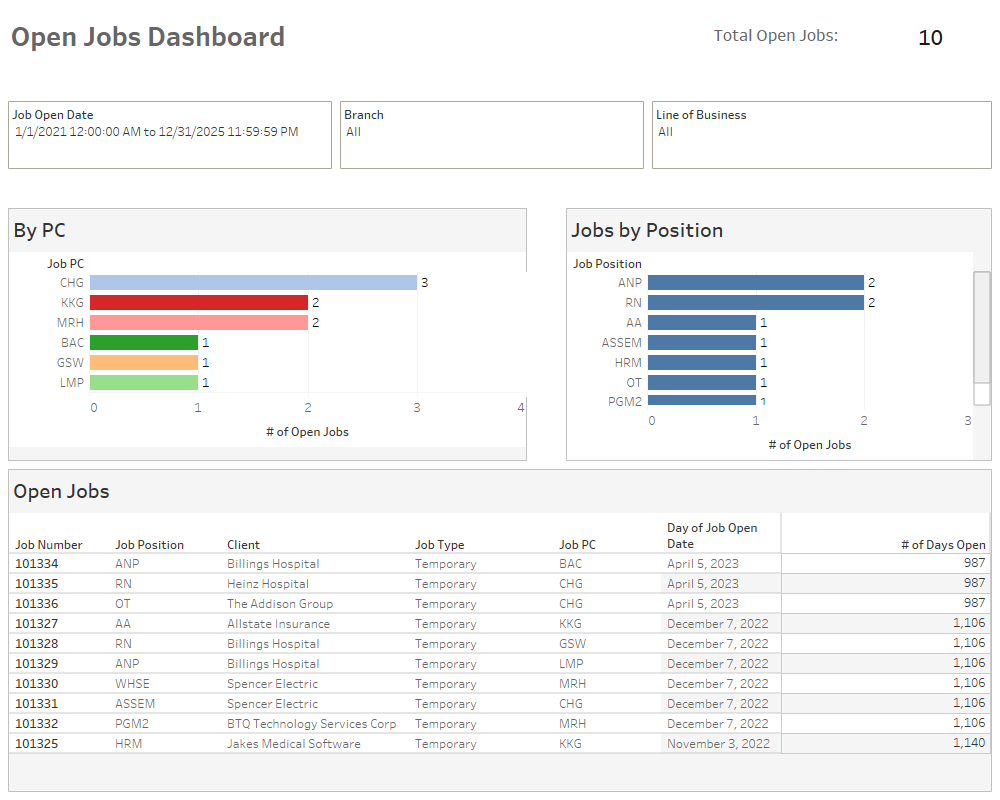
Task: Click the Total Open Jobs count value
Action: click(930, 38)
